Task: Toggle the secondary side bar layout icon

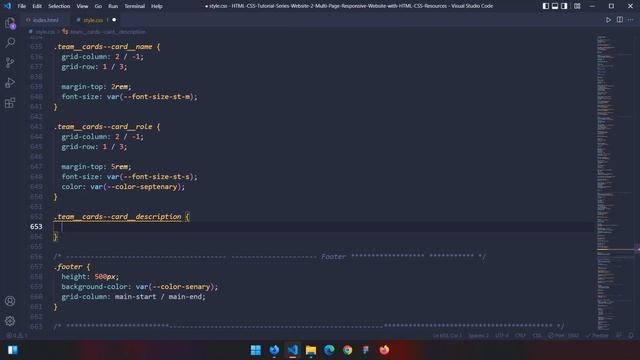Action: 564,6
